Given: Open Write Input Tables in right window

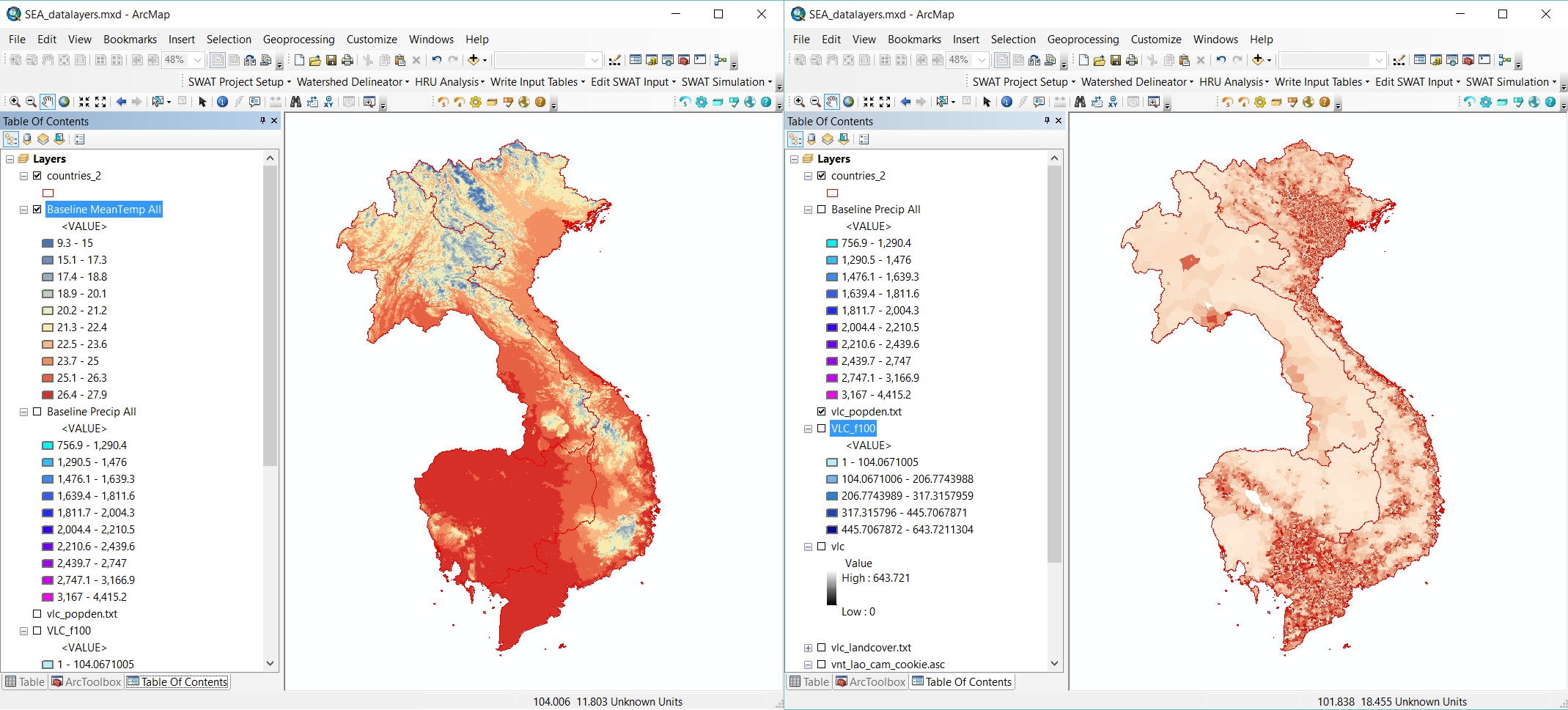Looking at the screenshot, I should tap(1321, 82).
